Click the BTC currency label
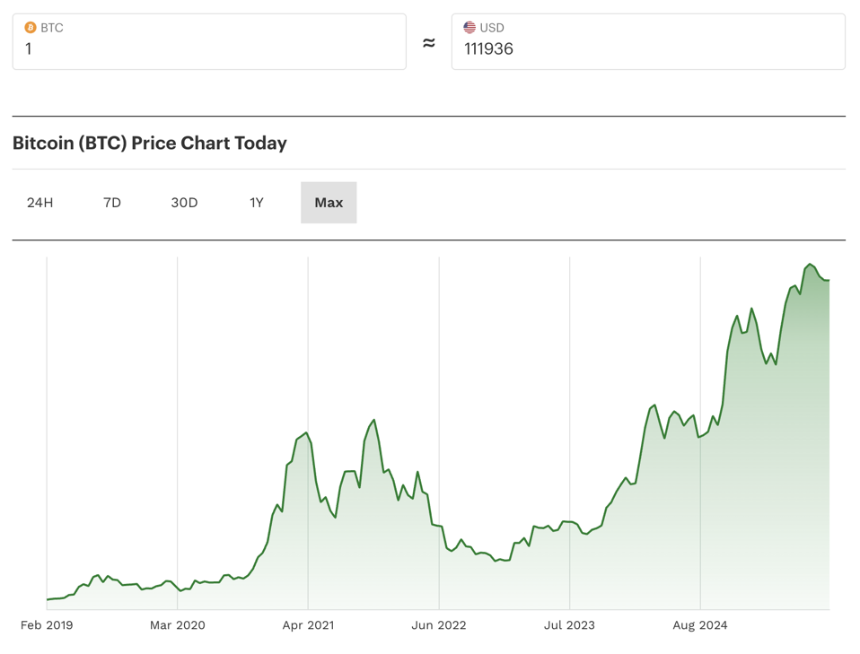 point(52,27)
